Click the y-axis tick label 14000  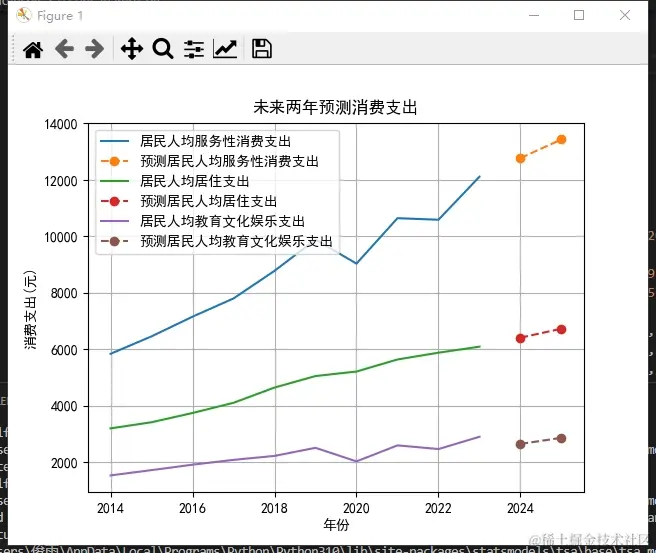coord(61,125)
